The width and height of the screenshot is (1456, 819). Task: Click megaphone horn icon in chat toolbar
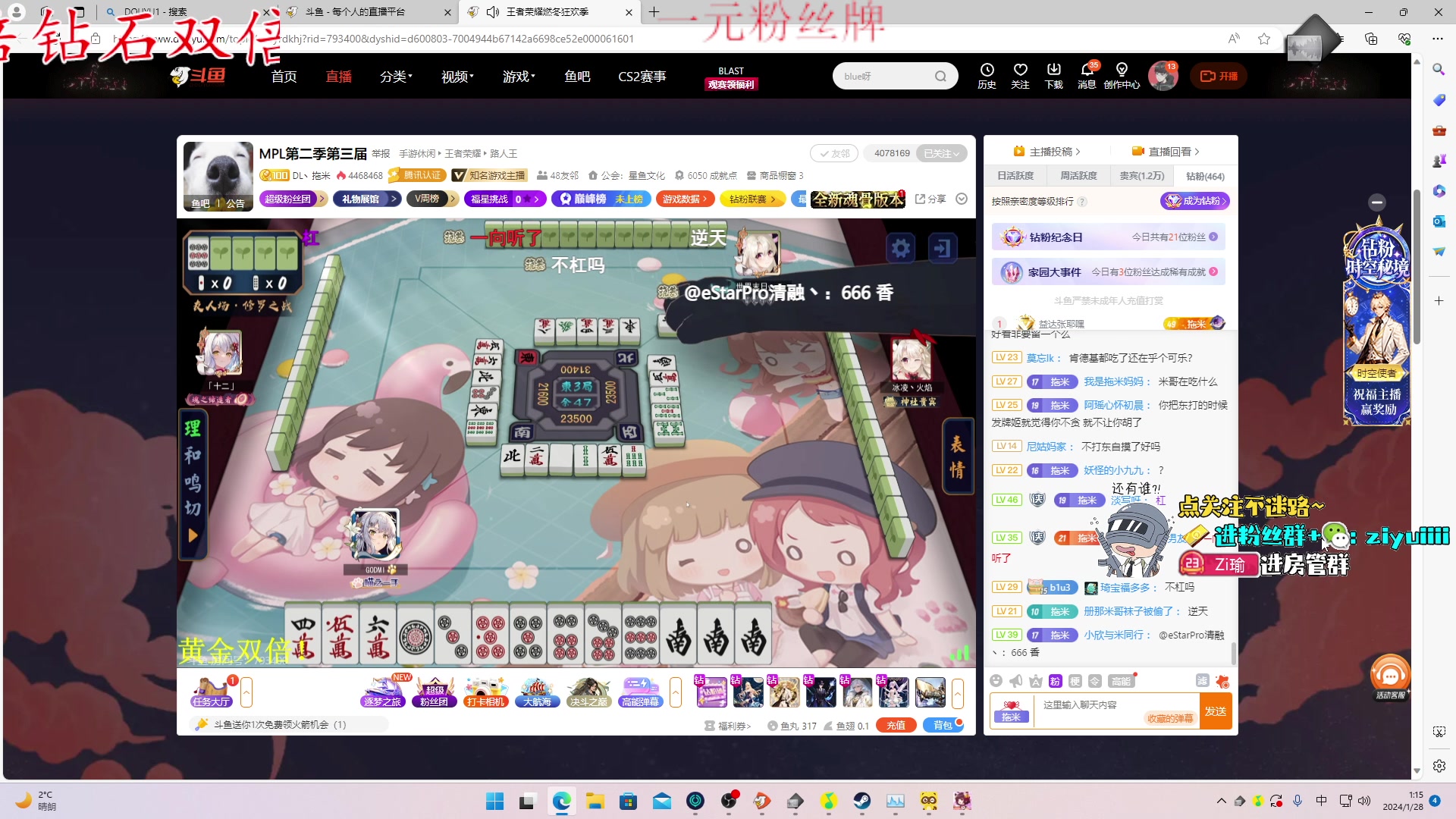[1016, 681]
